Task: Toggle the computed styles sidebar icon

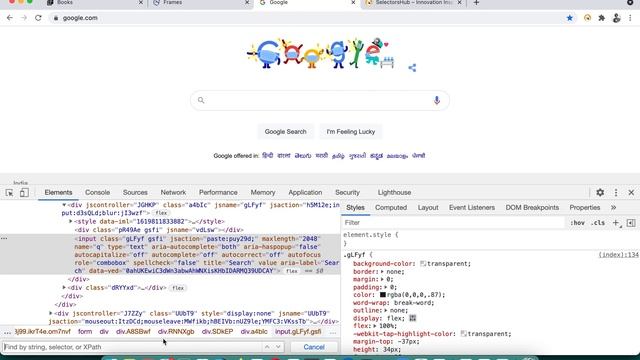Action: (x=631, y=223)
